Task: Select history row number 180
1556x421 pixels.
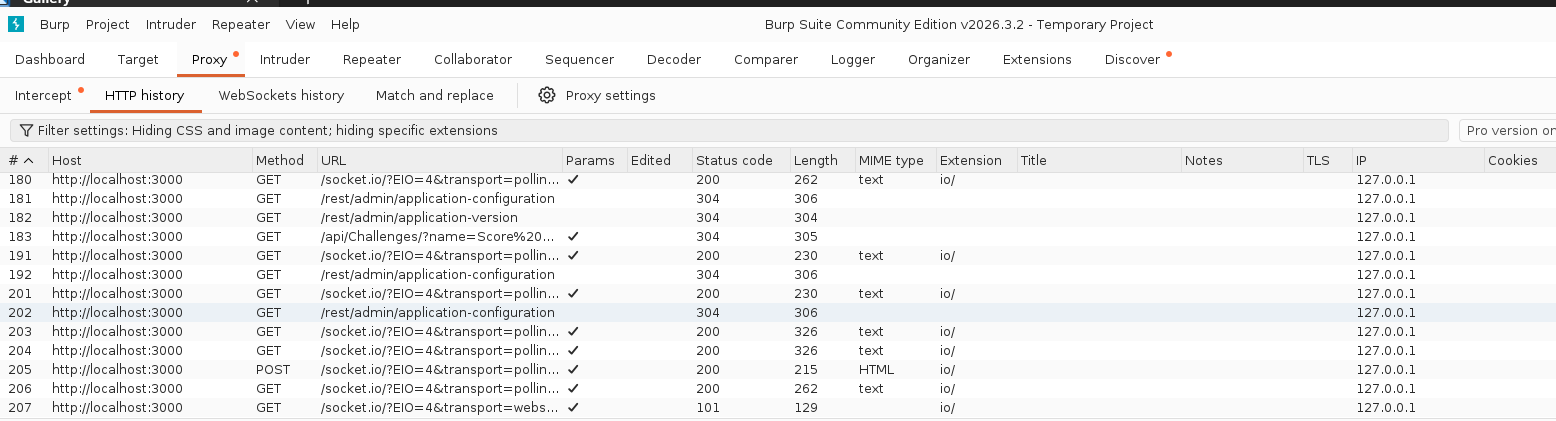Action: tap(778, 180)
